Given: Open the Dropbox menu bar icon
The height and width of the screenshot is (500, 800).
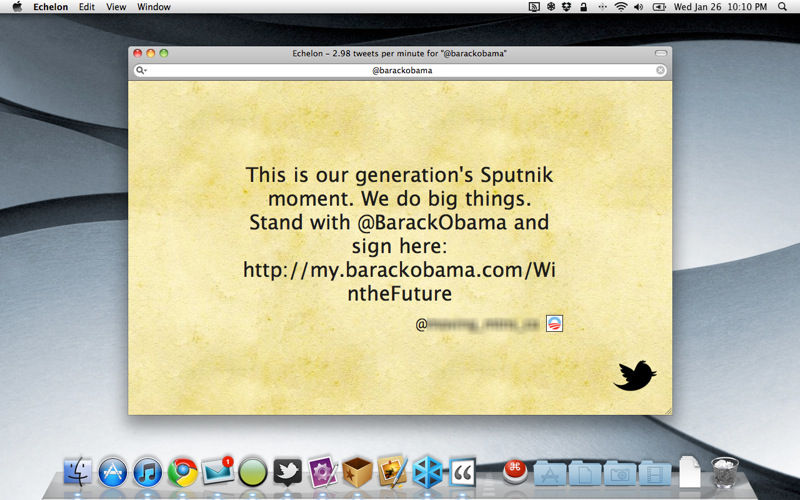Looking at the screenshot, I should click(x=566, y=7).
